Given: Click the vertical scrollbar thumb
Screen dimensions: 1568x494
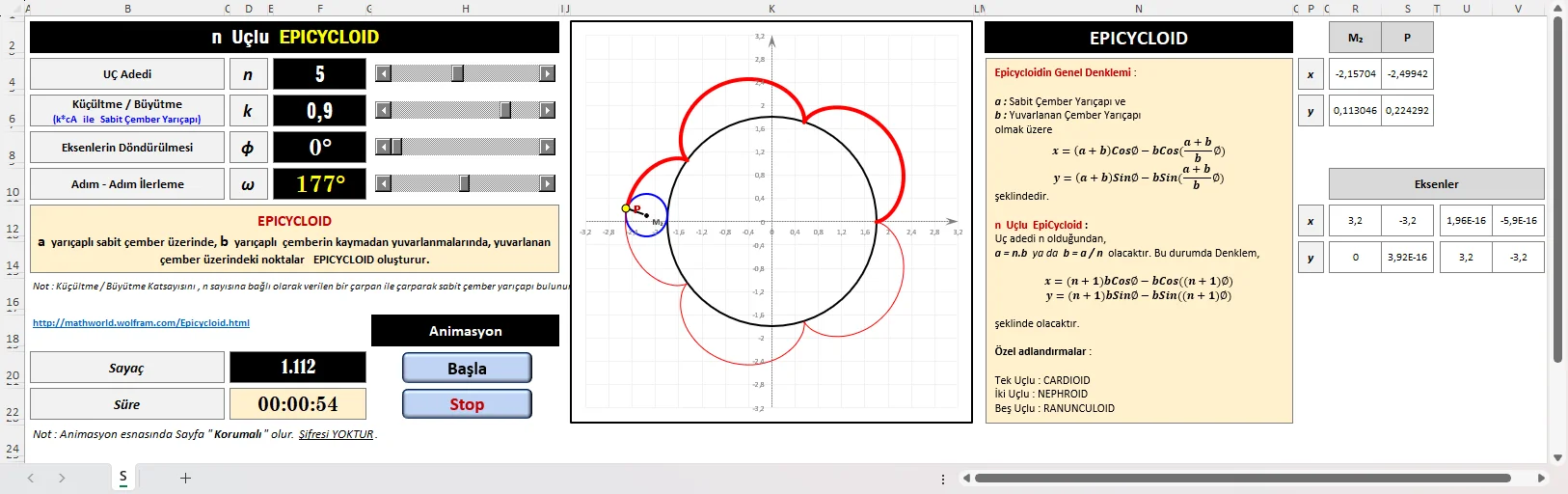Looking at the screenshot, I should point(1558,189).
